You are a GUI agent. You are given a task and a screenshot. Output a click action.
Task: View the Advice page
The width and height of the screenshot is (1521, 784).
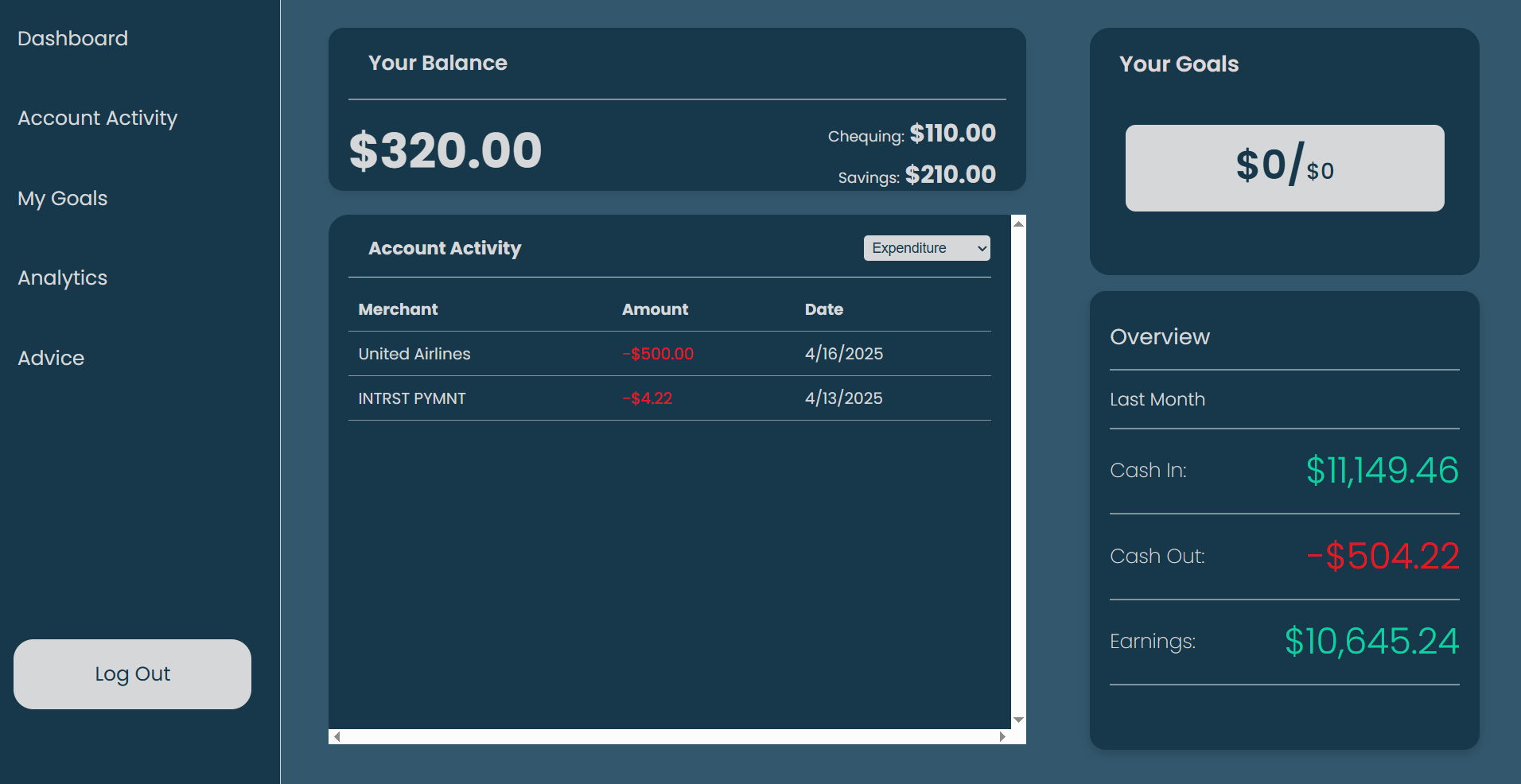pyautogui.click(x=50, y=358)
